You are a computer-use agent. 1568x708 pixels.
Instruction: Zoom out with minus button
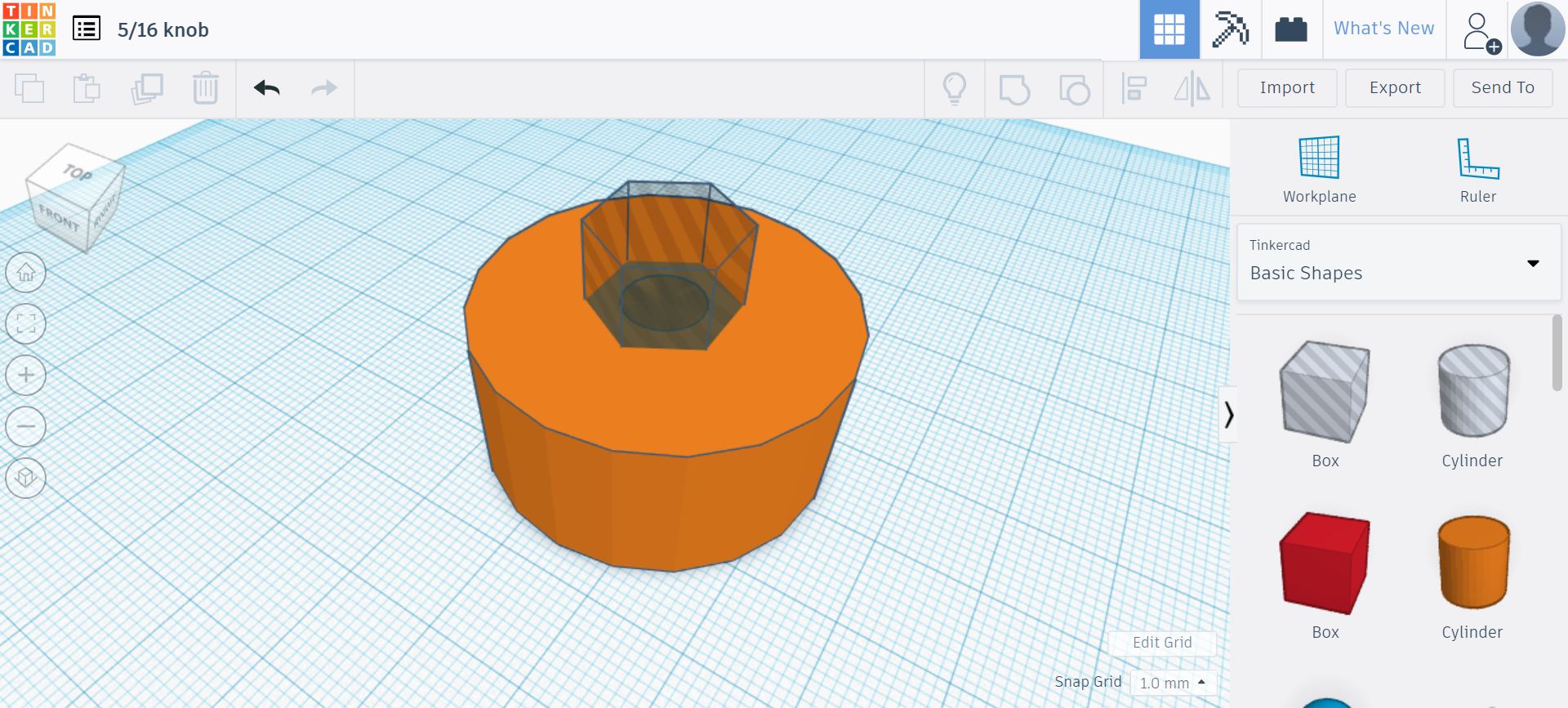pos(26,426)
